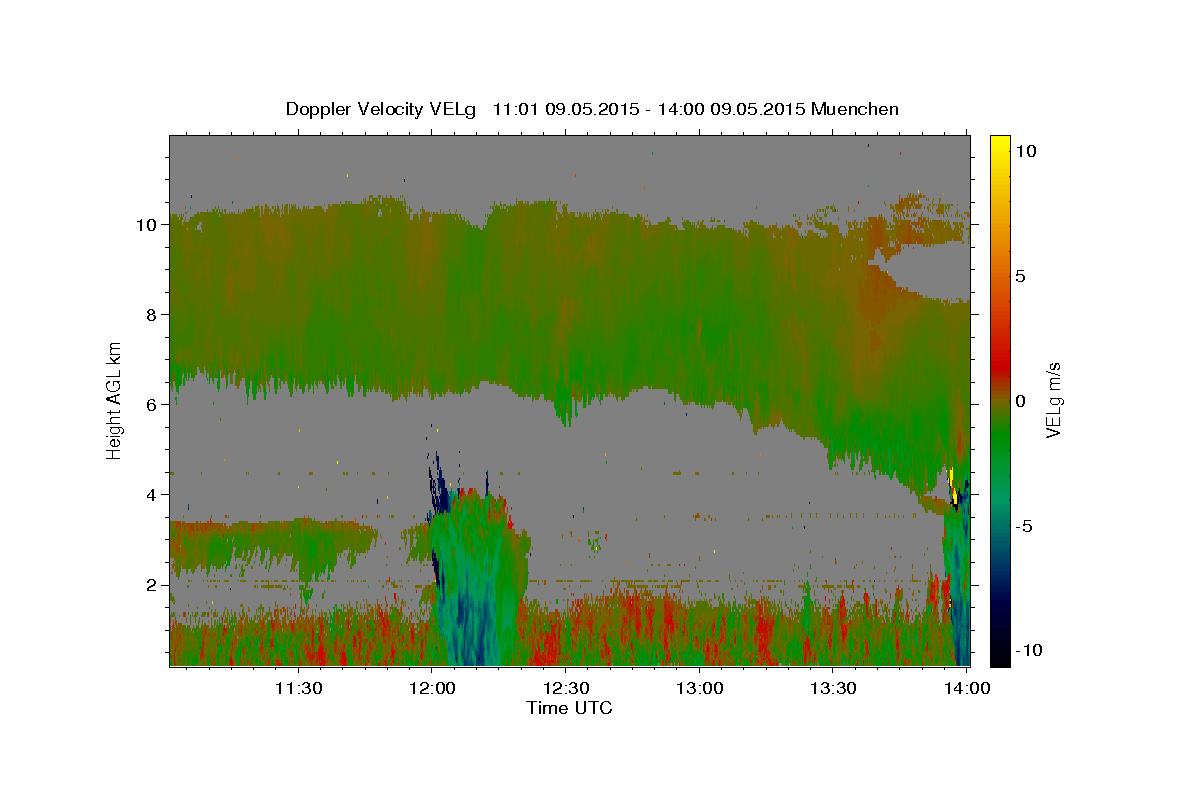Screen dimensions: 1200x800
Task: Click the colorbar value -5 label
Action: 1024,526
